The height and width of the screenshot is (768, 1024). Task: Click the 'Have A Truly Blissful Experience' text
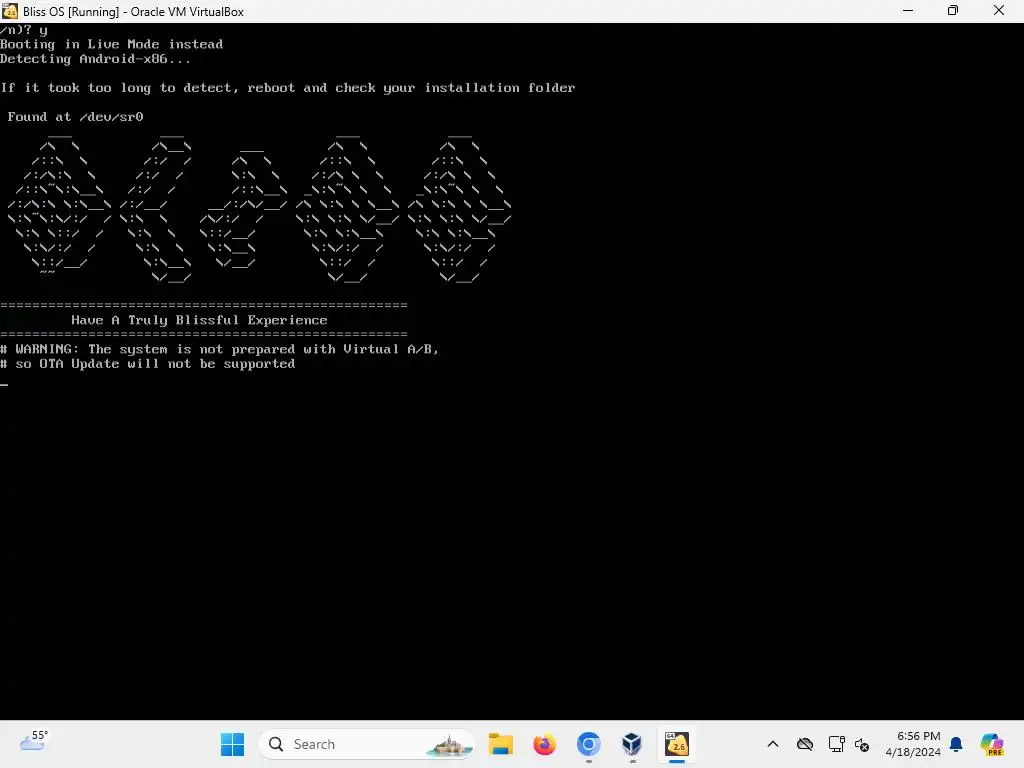click(199, 320)
